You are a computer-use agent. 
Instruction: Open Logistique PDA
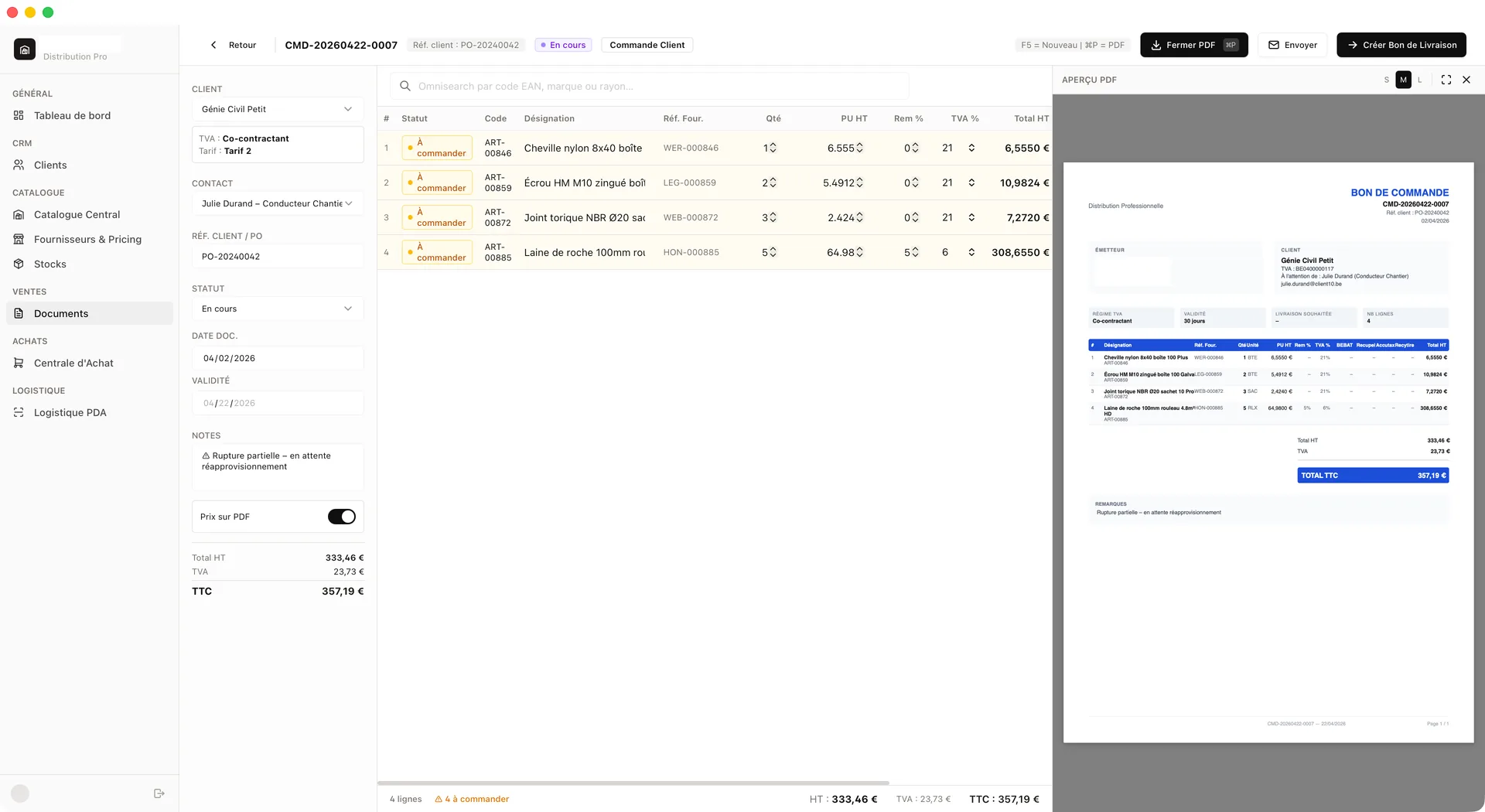click(x=70, y=412)
